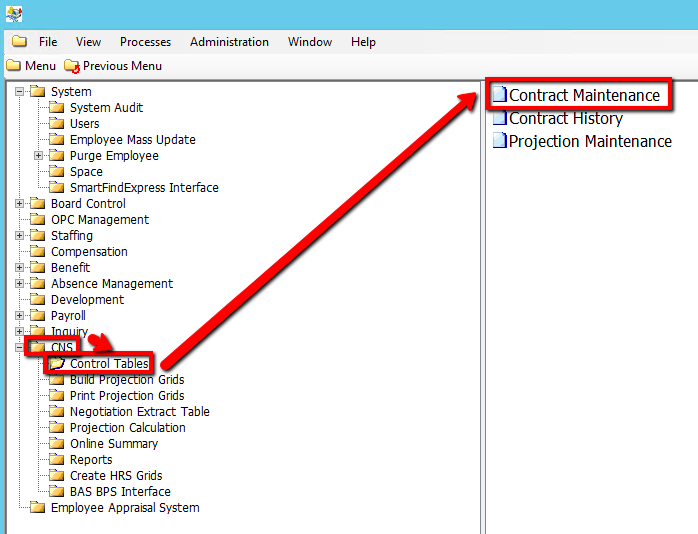
Task: Click the Contract History document icon
Action: (x=499, y=118)
